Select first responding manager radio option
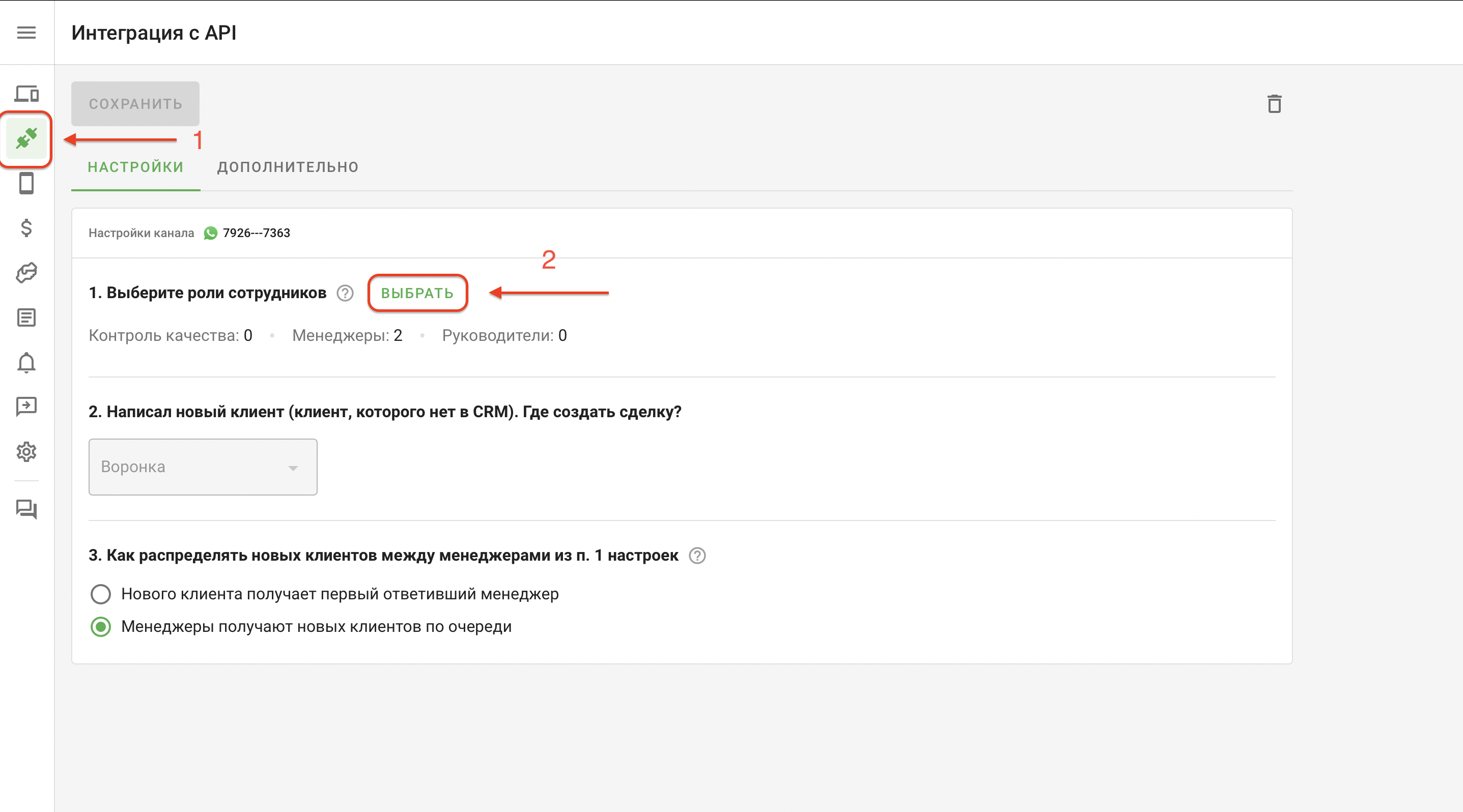Image resolution: width=1463 pixels, height=812 pixels. 100,594
